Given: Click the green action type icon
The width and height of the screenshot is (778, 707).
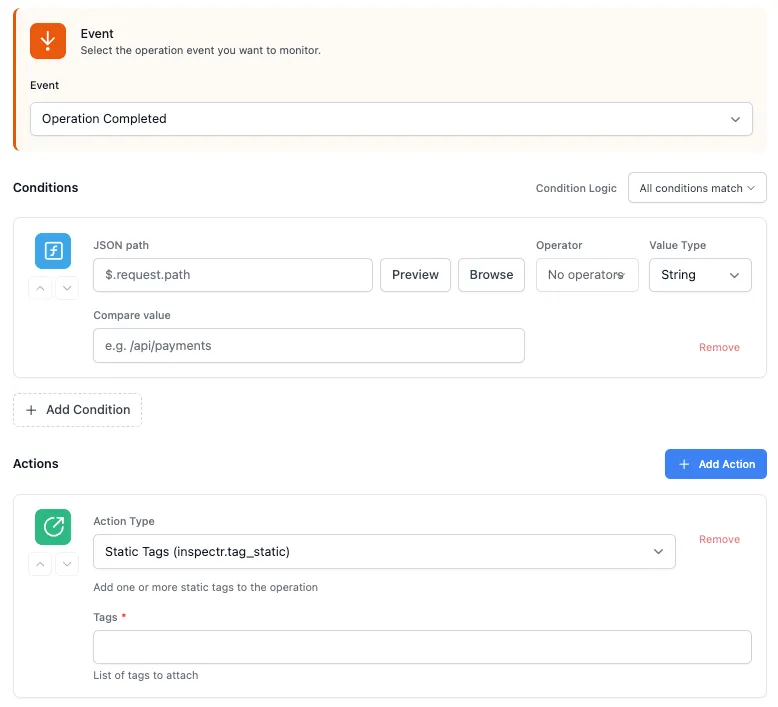Looking at the screenshot, I should point(53,527).
